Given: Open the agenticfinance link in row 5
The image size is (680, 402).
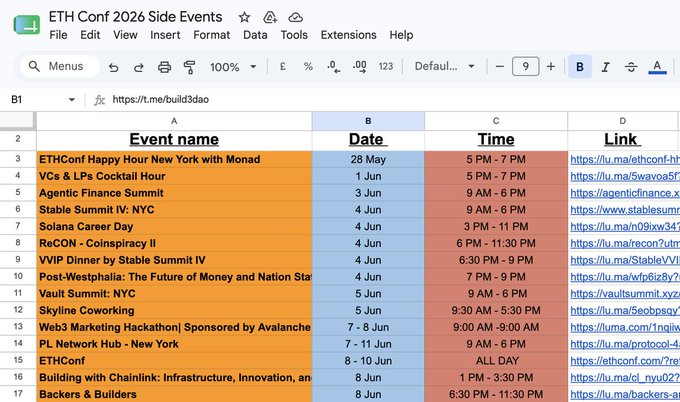Looking at the screenshot, I should [x=624, y=193].
